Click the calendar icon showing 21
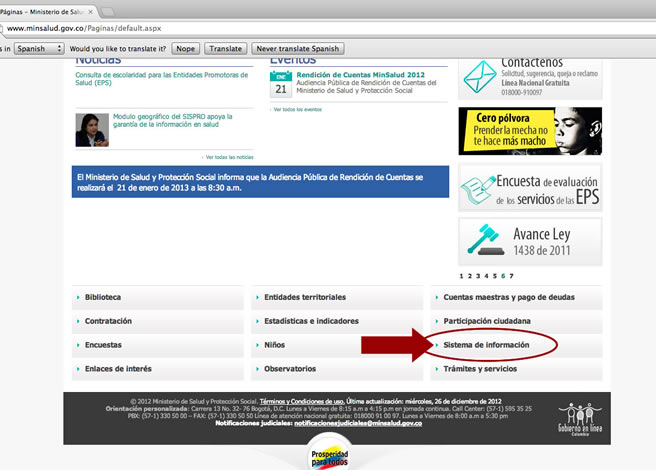The height and width of the screenshot is (470, 656). tap(281, 84)
